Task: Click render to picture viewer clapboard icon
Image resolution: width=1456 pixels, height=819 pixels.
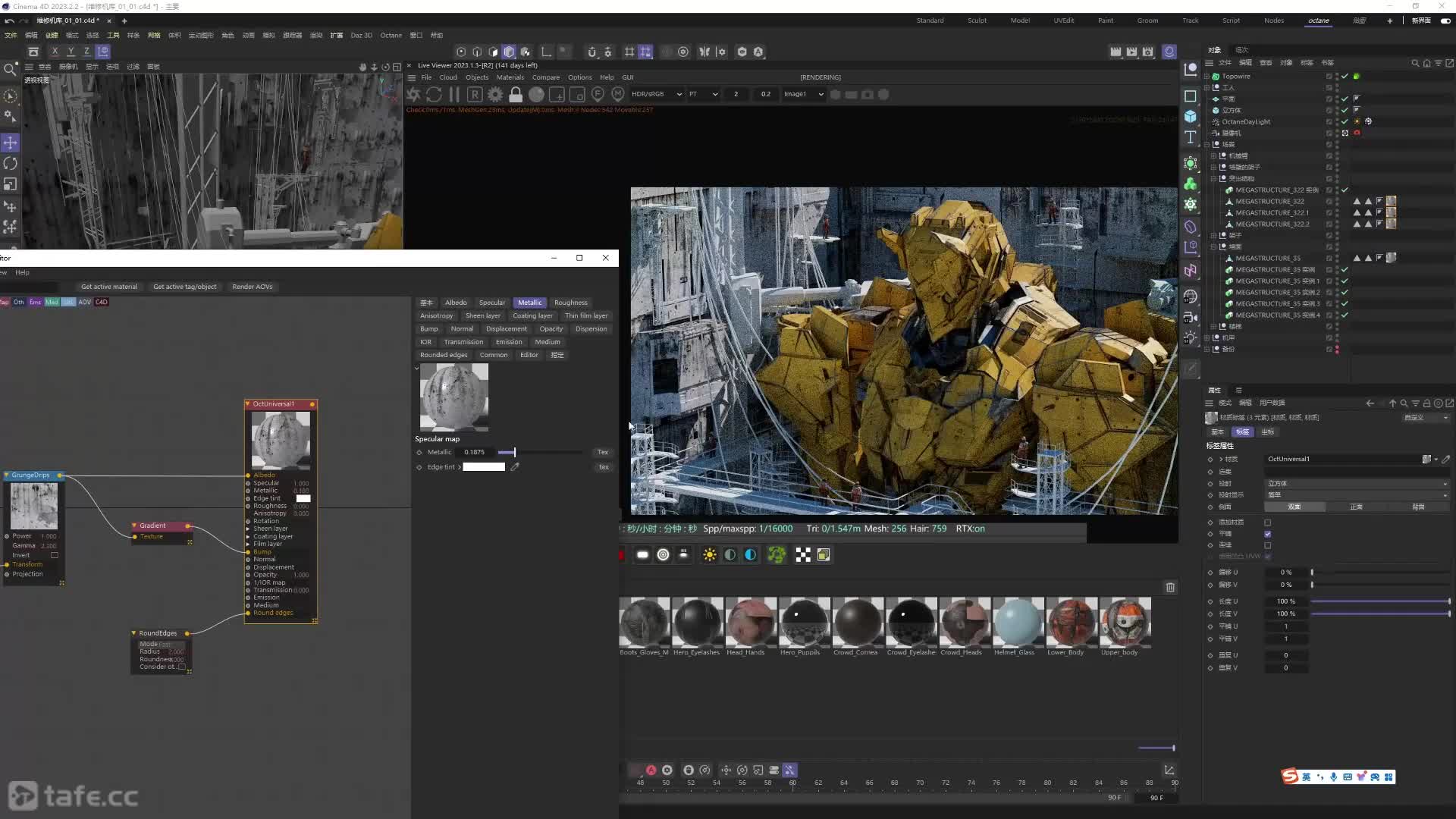Action: 1131,52
